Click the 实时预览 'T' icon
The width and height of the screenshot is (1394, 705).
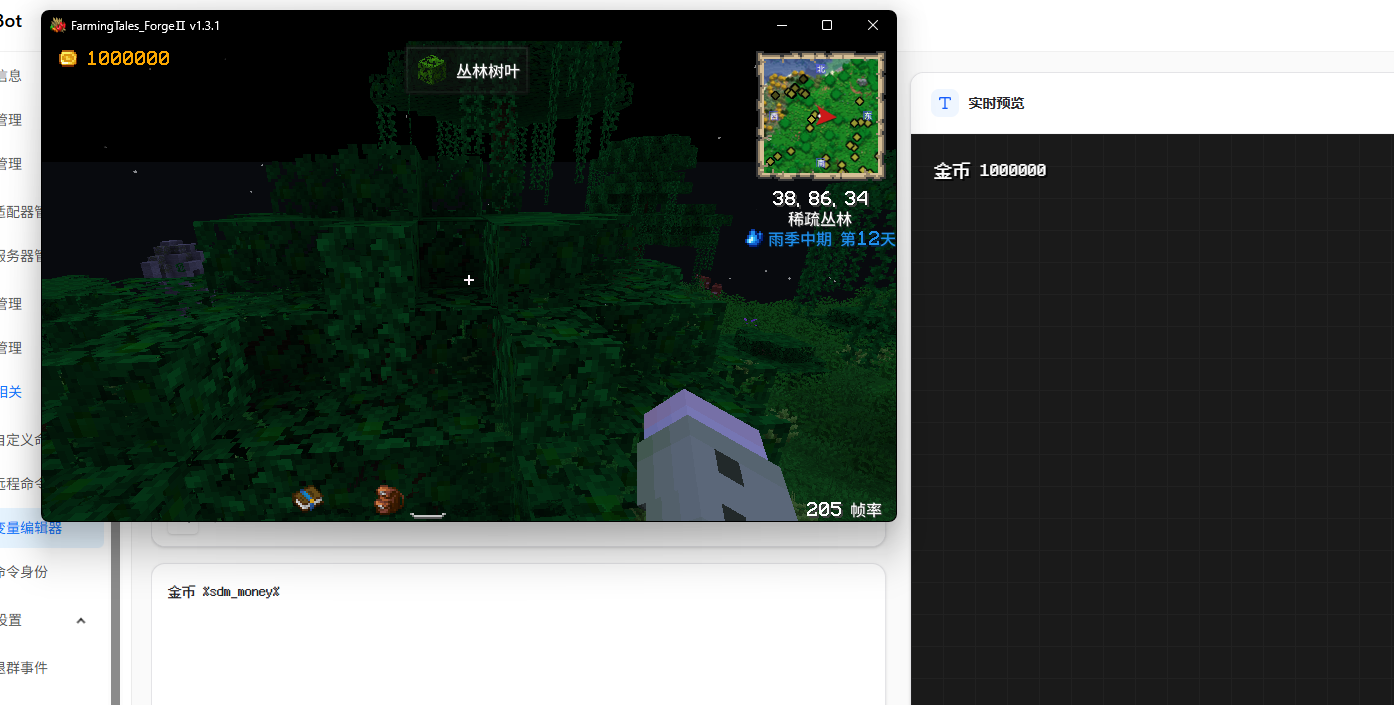[x=944, y=103]
